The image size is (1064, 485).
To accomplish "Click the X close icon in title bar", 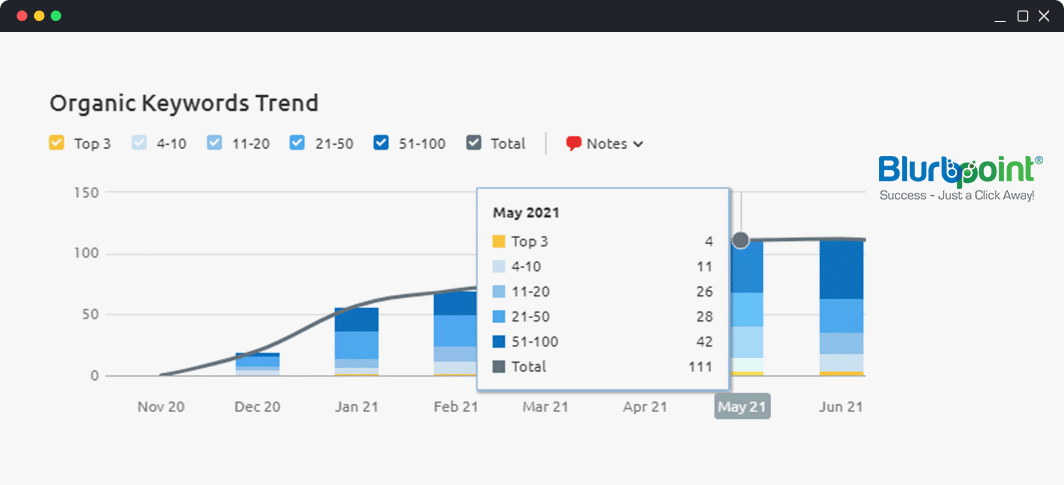I will (x=1044, y=16).
